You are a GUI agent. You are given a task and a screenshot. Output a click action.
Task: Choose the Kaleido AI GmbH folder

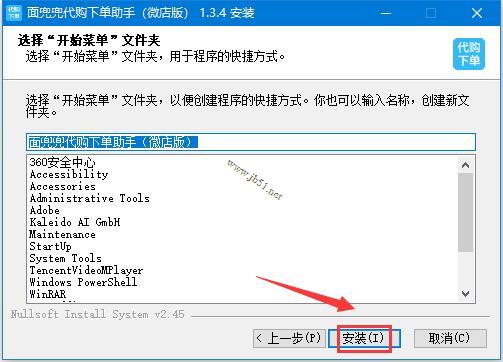[75, 222]
